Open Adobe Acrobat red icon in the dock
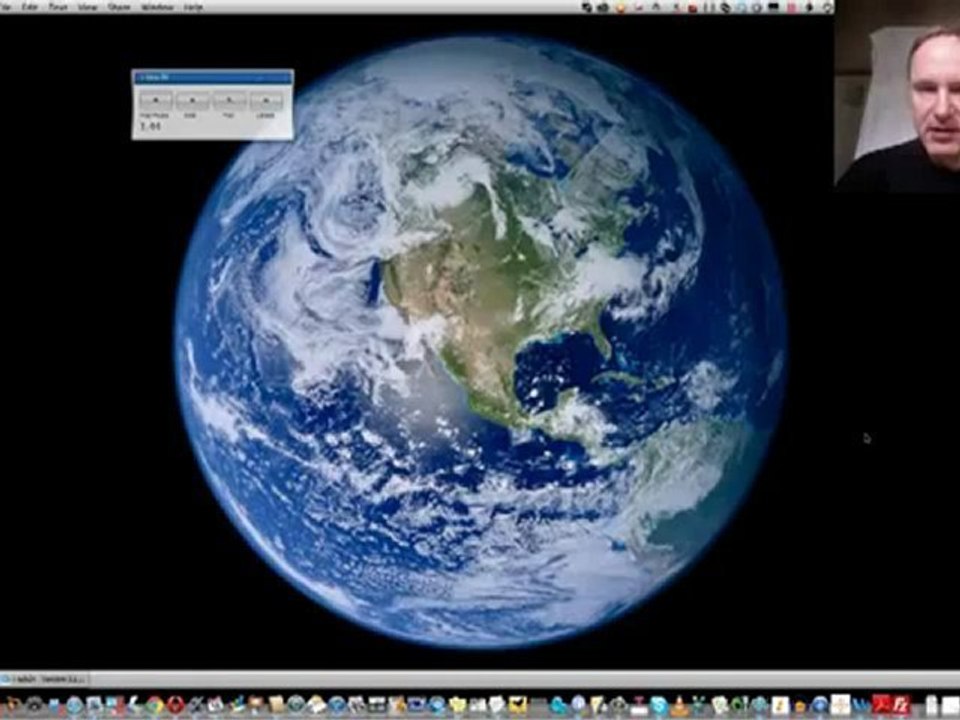 (x=879, y=705)
